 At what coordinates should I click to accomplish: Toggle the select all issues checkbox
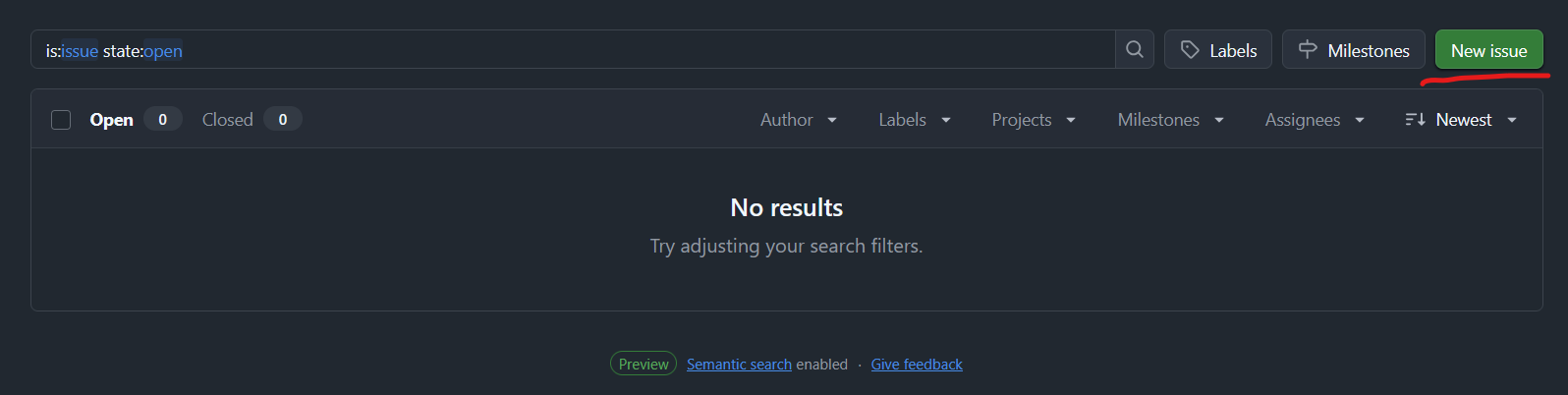point(61,120)
